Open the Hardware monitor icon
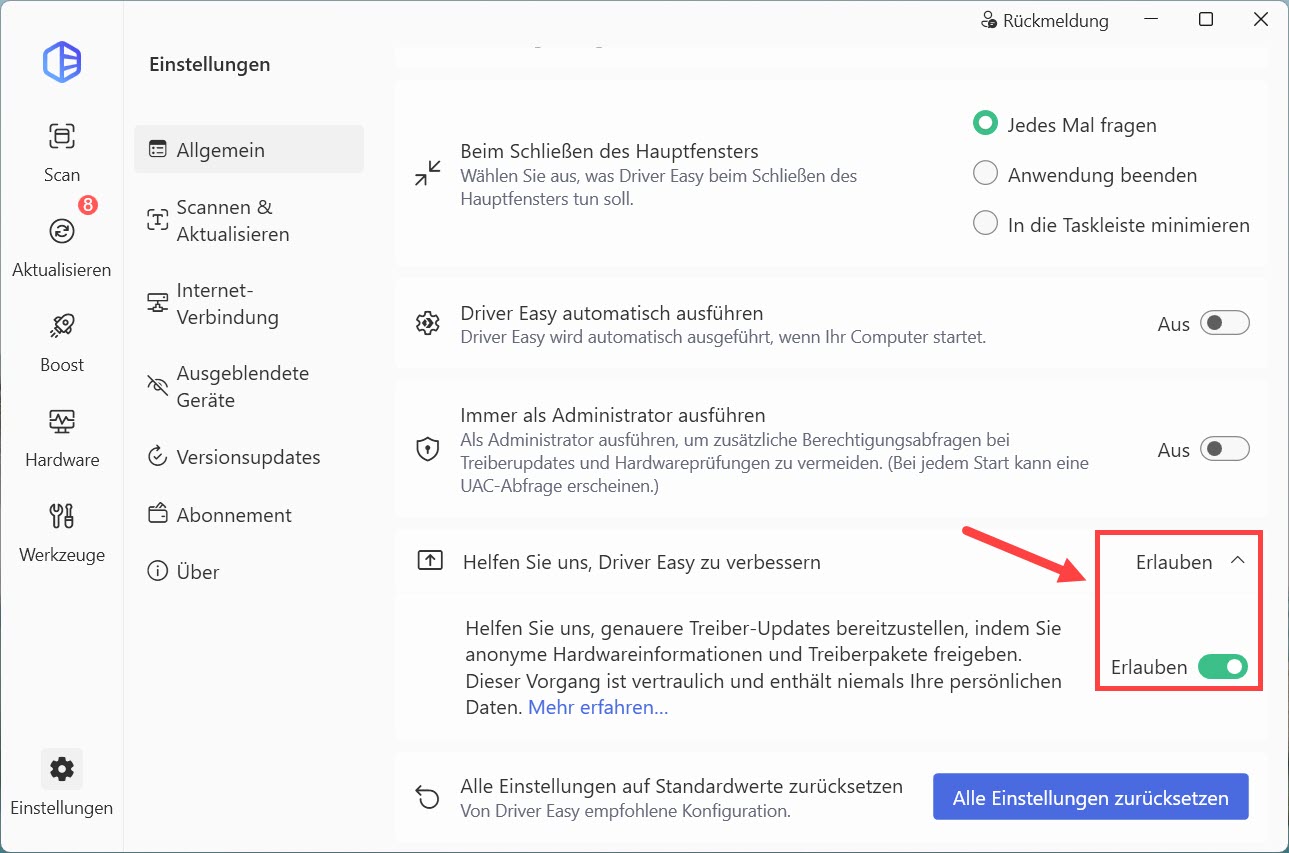This screenshot has height=853, width=1289. (62, 421)
